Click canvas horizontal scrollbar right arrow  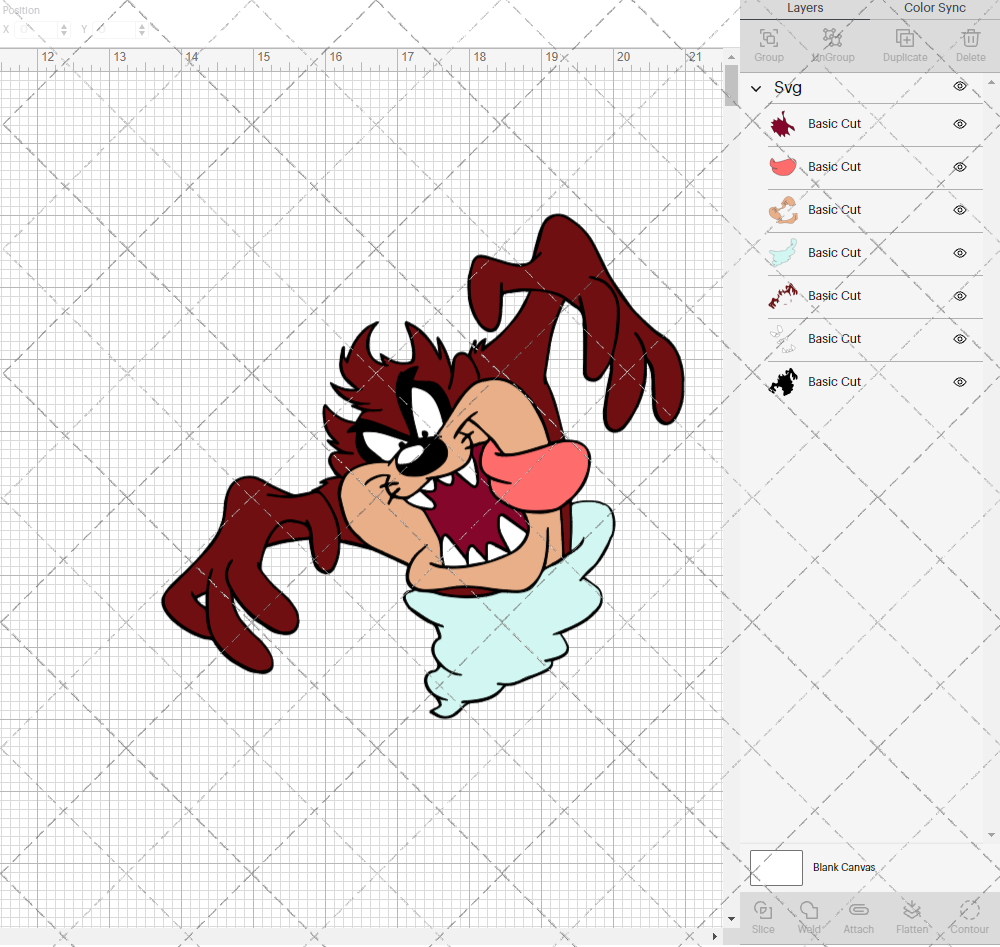pos(714,936)
